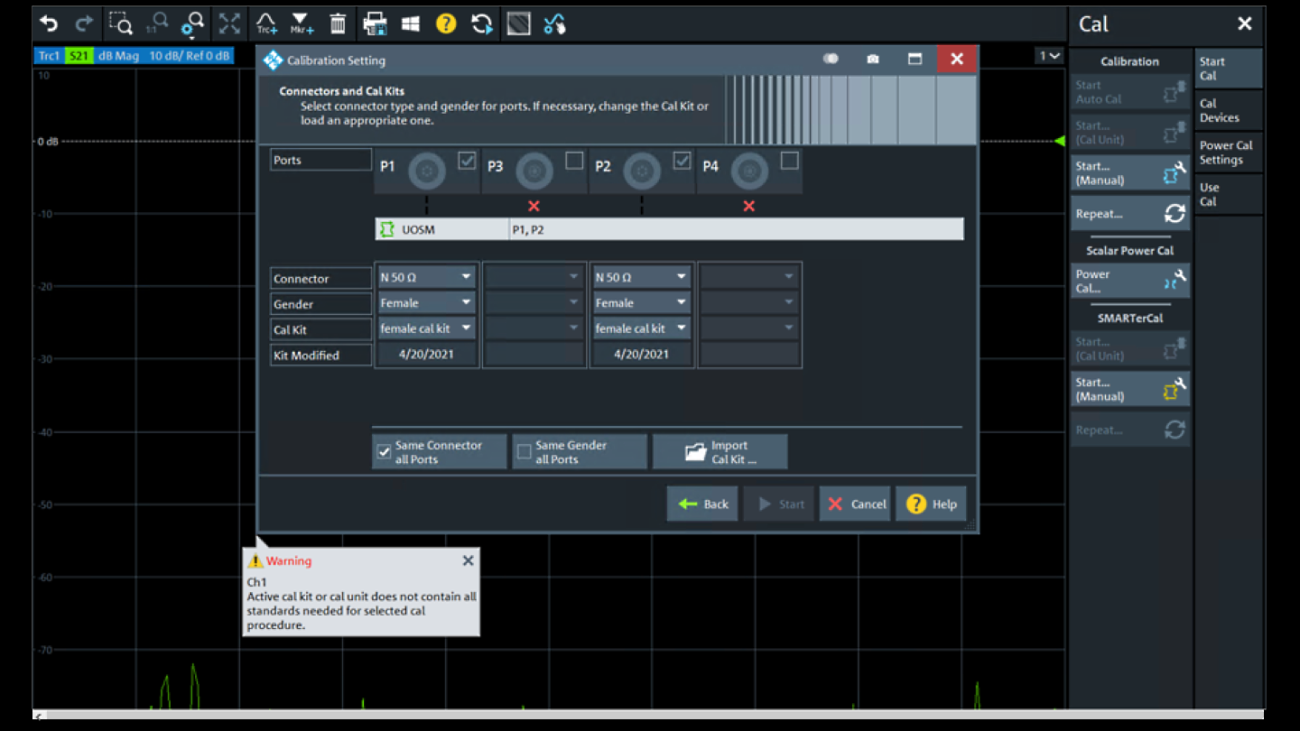The width and height of the screenshot is (1300, 731).
Task: Add a new trace with Trc+
Action: click(265, 23)
